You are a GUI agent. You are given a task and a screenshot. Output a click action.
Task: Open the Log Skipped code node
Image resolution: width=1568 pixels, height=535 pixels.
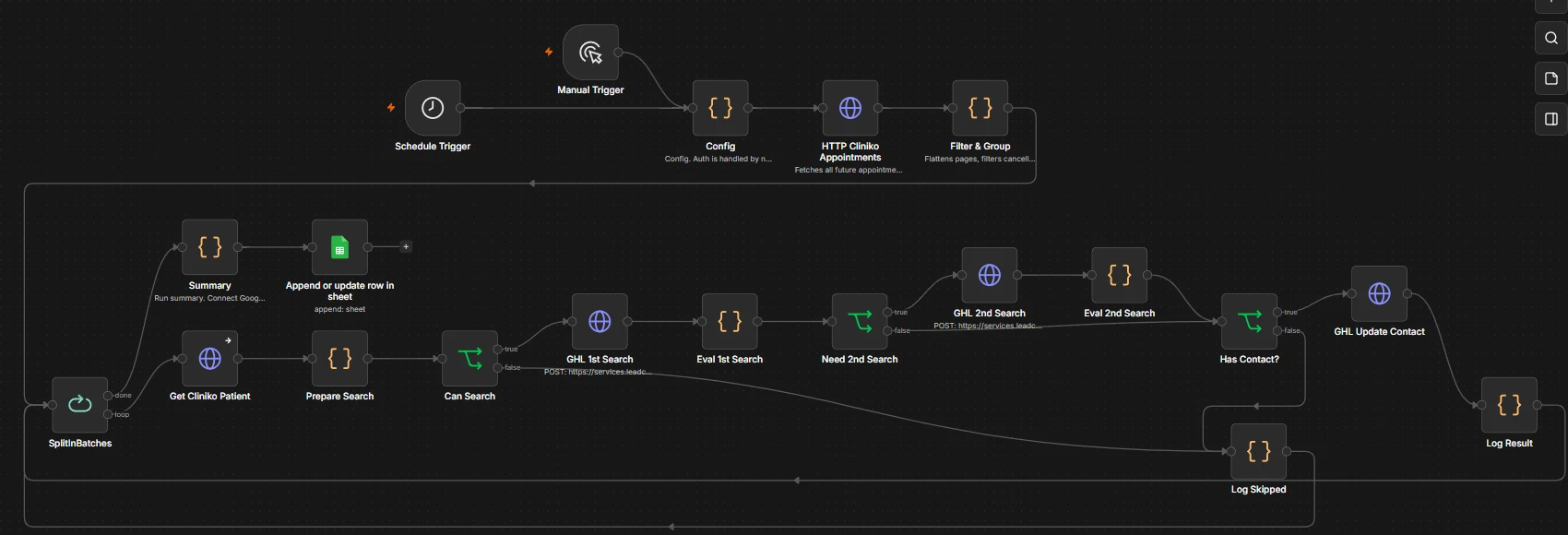pyautogui.click(x=1258, y=451)
